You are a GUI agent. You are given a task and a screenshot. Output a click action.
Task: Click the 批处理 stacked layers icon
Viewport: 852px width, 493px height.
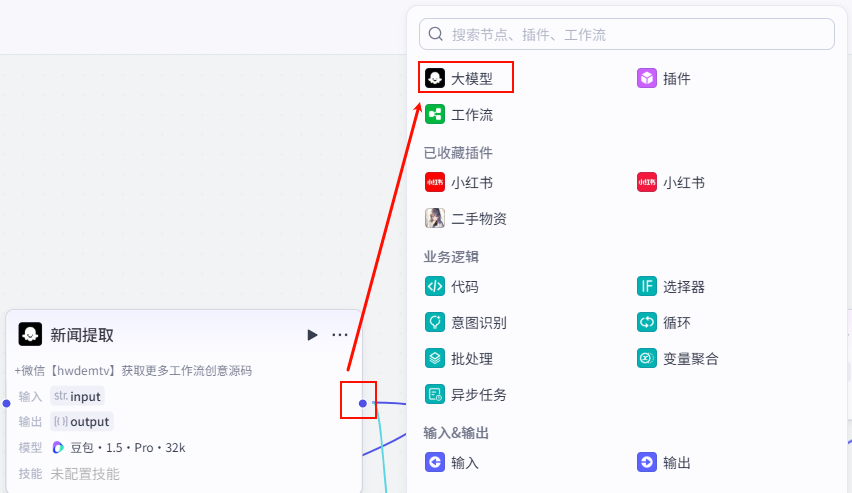tap(435, 358)
